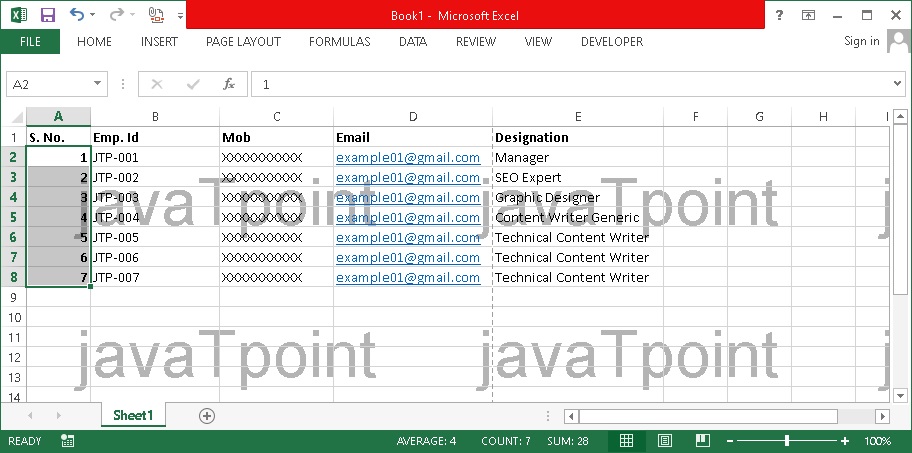Expand the formula bar

point(897,85)
